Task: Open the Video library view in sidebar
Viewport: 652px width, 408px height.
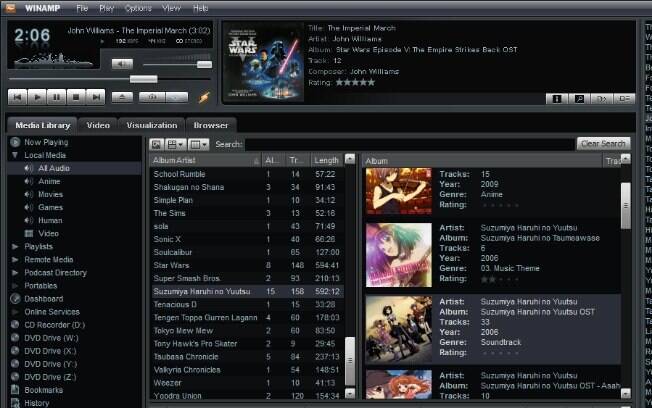Action: (48, 233)
